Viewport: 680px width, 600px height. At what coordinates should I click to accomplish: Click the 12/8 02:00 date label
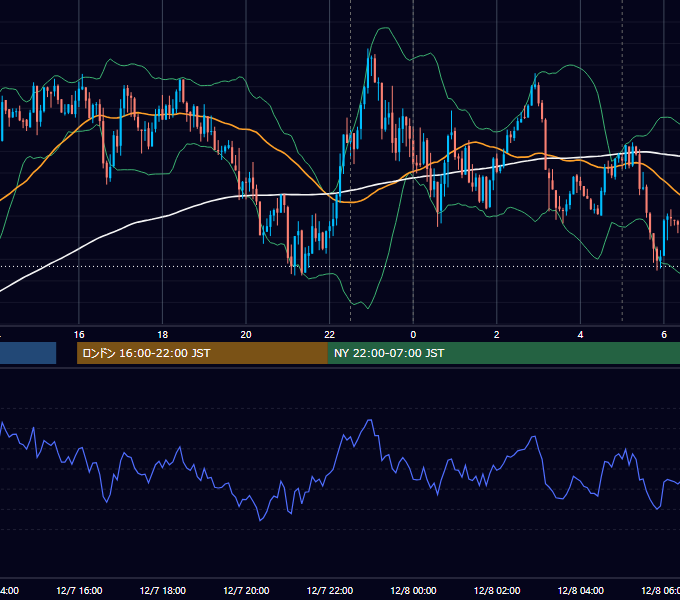point(497,590)
